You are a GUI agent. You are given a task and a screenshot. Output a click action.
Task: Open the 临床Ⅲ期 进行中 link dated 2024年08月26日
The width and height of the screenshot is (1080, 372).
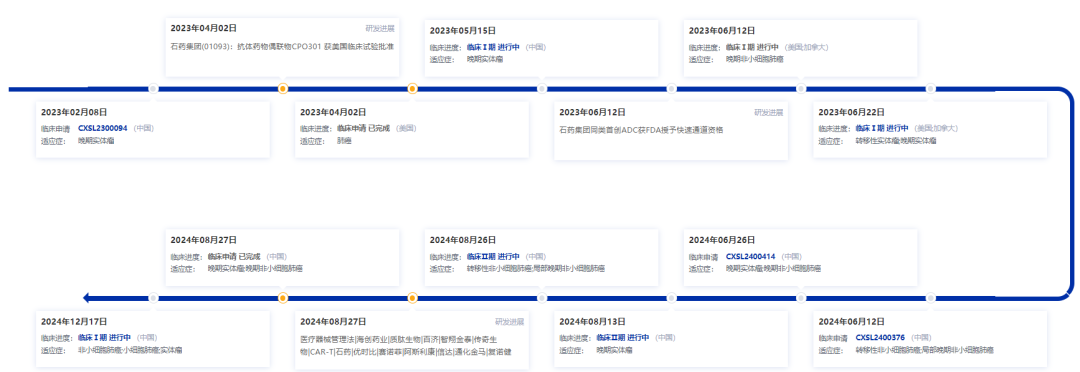click(493, 256)
